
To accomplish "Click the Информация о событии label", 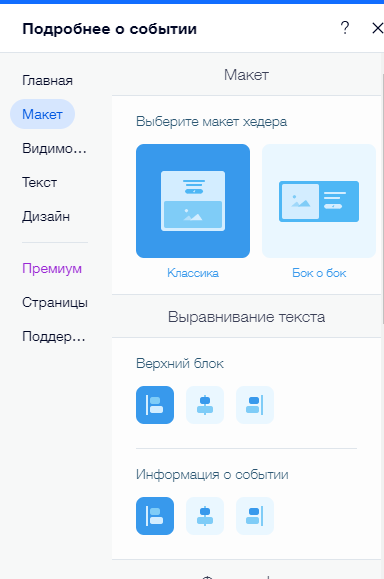I will click(212, 474).
